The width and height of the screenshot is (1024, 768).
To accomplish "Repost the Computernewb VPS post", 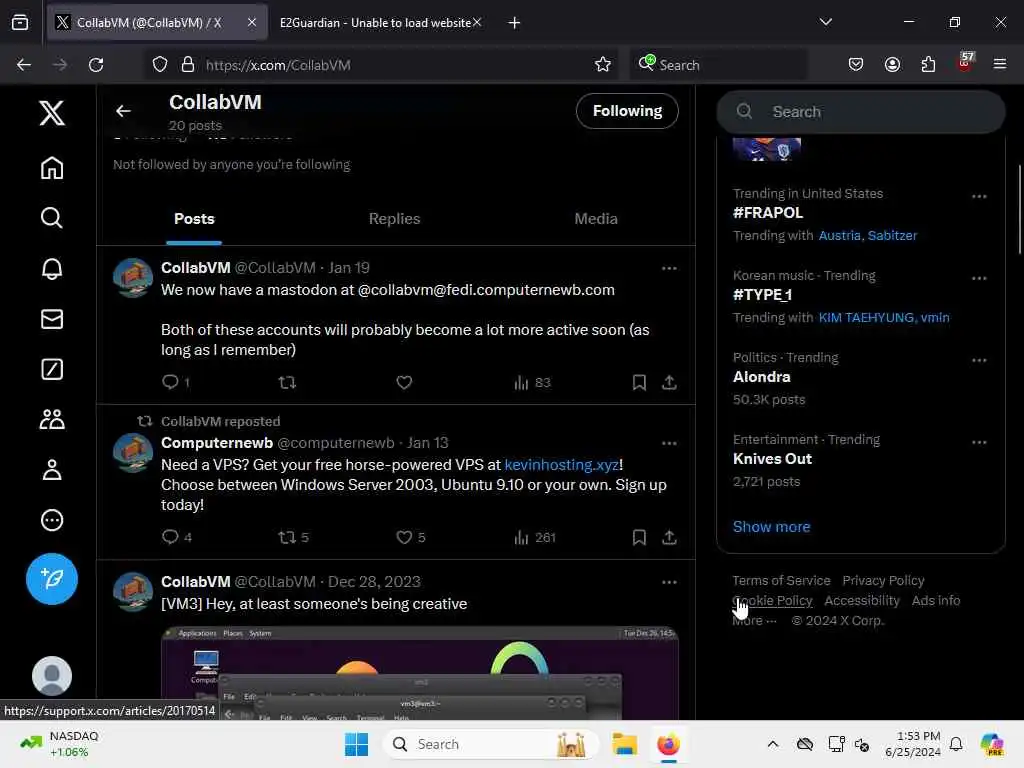I will click(x=287, y=537).
